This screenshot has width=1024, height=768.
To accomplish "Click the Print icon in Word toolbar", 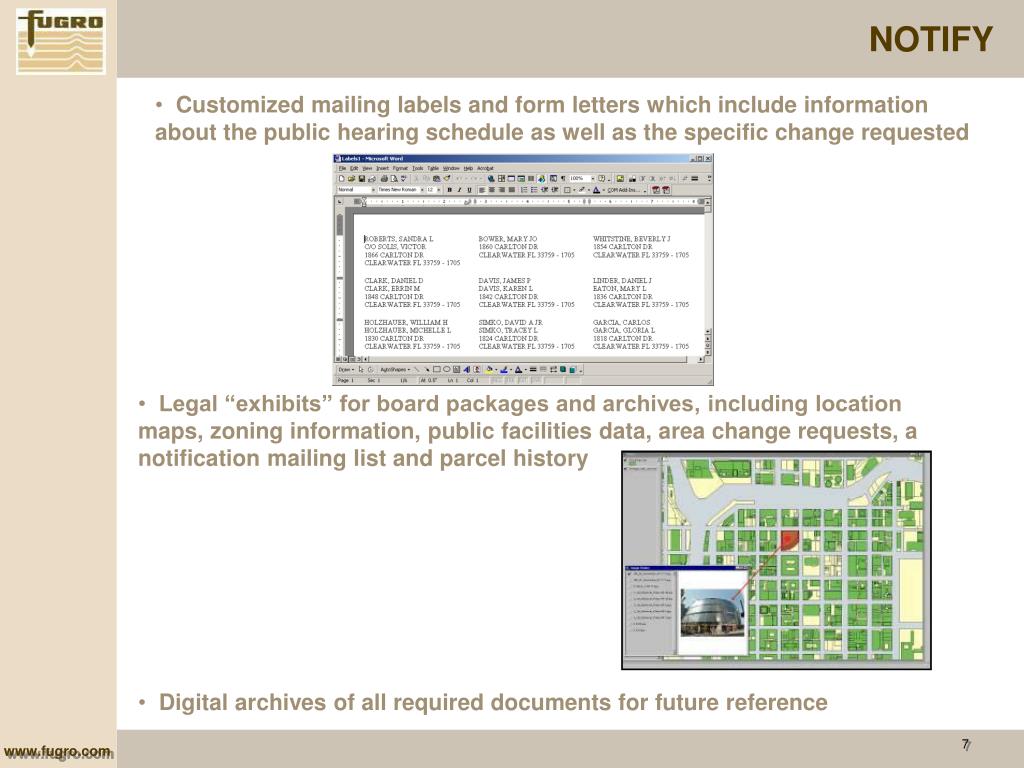I will click(384, 178).
